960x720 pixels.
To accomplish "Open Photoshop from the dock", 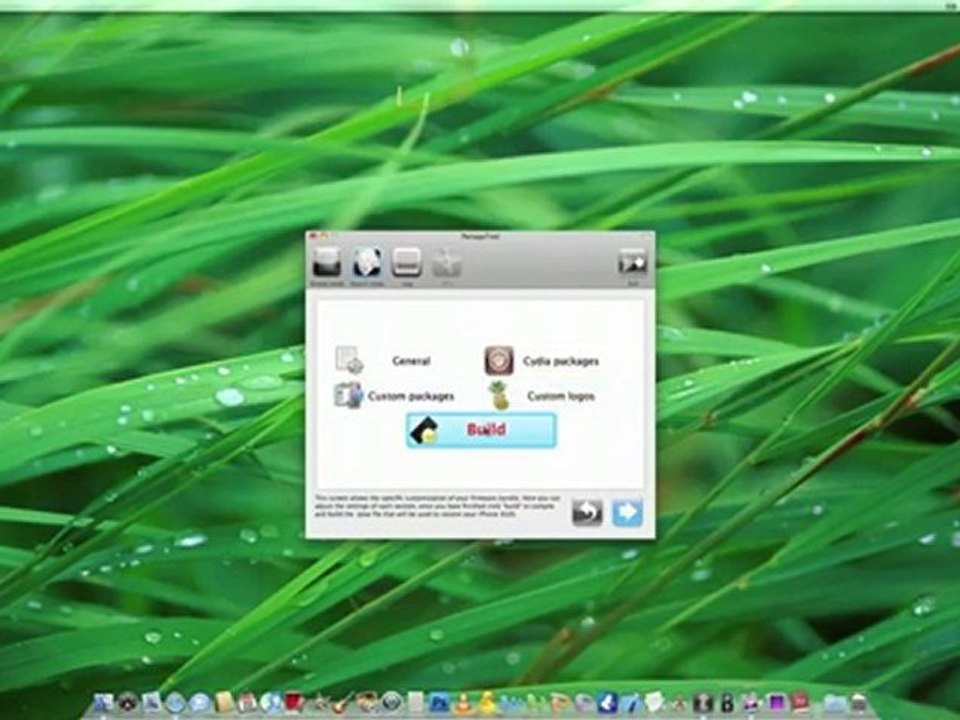I will [439, 703].
